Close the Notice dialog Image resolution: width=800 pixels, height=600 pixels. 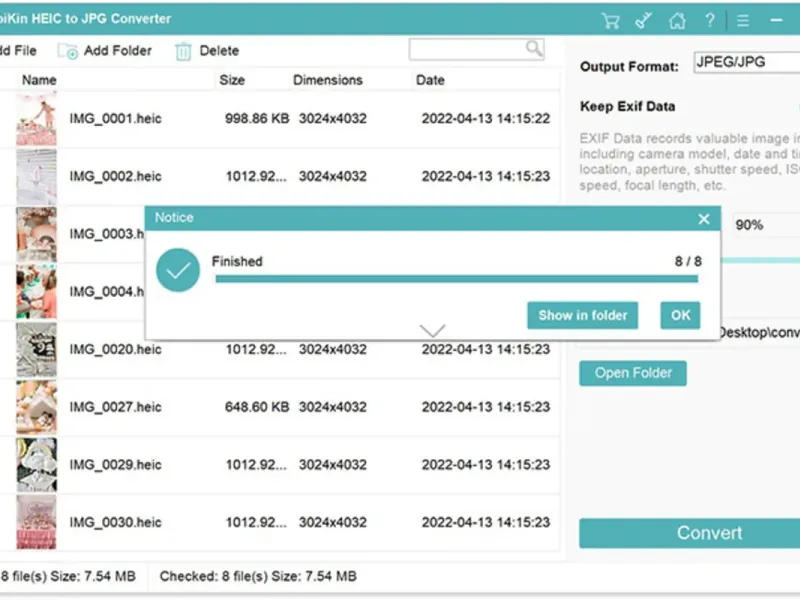704,219
